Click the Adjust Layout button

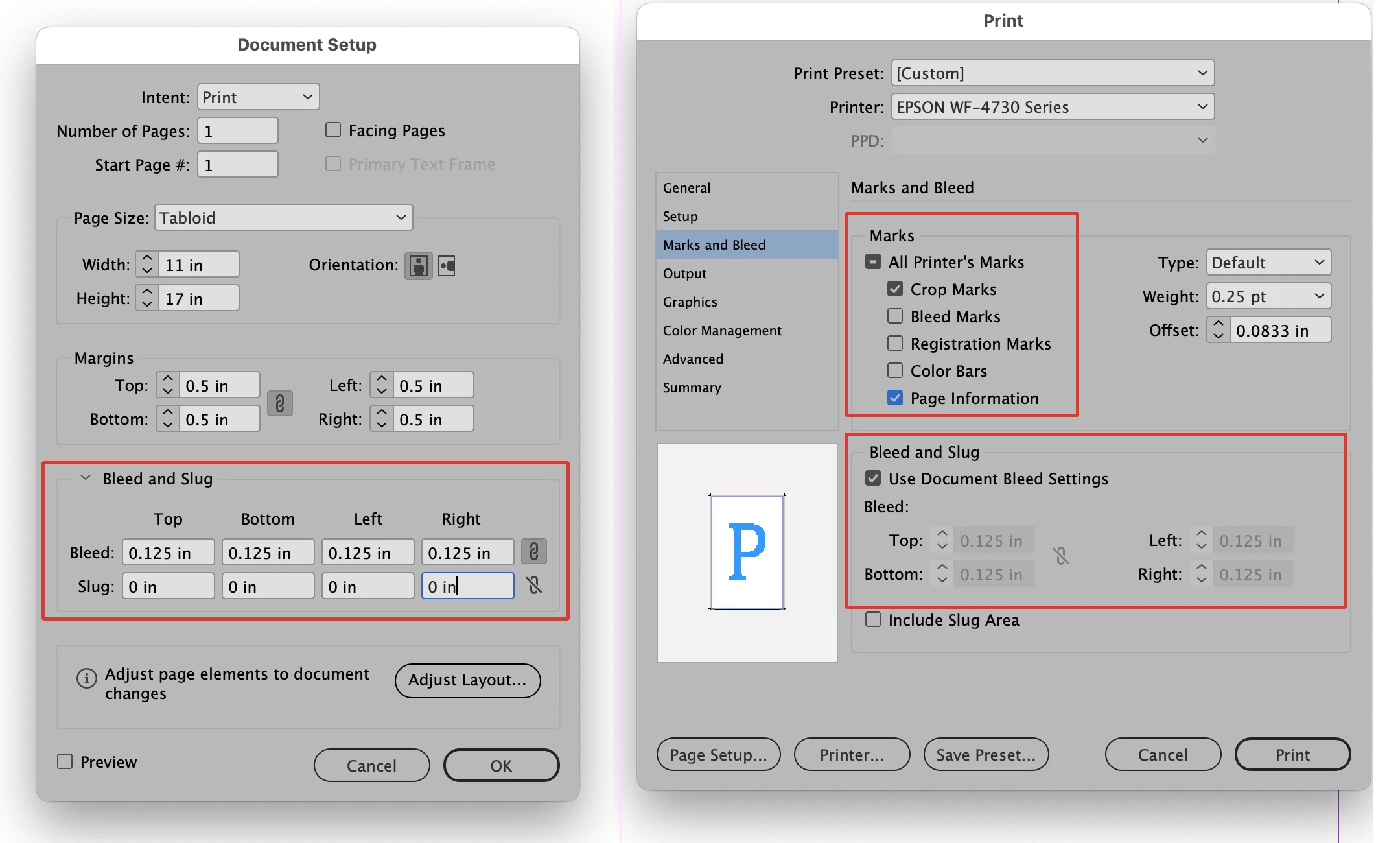pyautogui.click(x=467, y=680)
